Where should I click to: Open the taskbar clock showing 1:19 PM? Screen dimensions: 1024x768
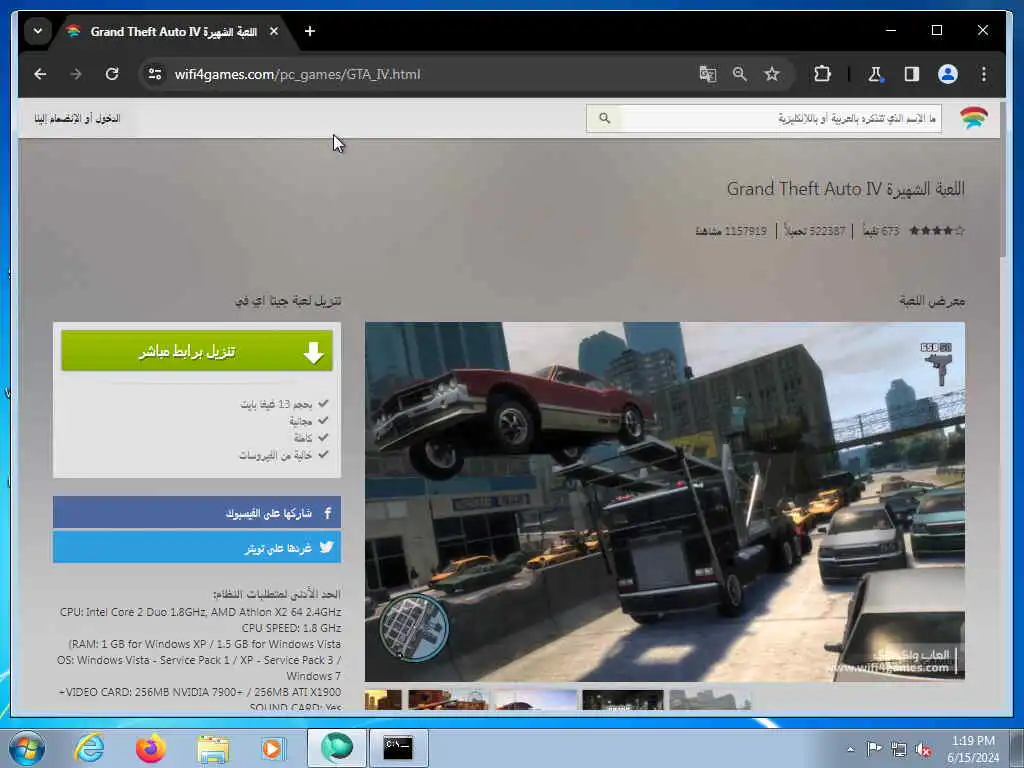pos(973,749)
